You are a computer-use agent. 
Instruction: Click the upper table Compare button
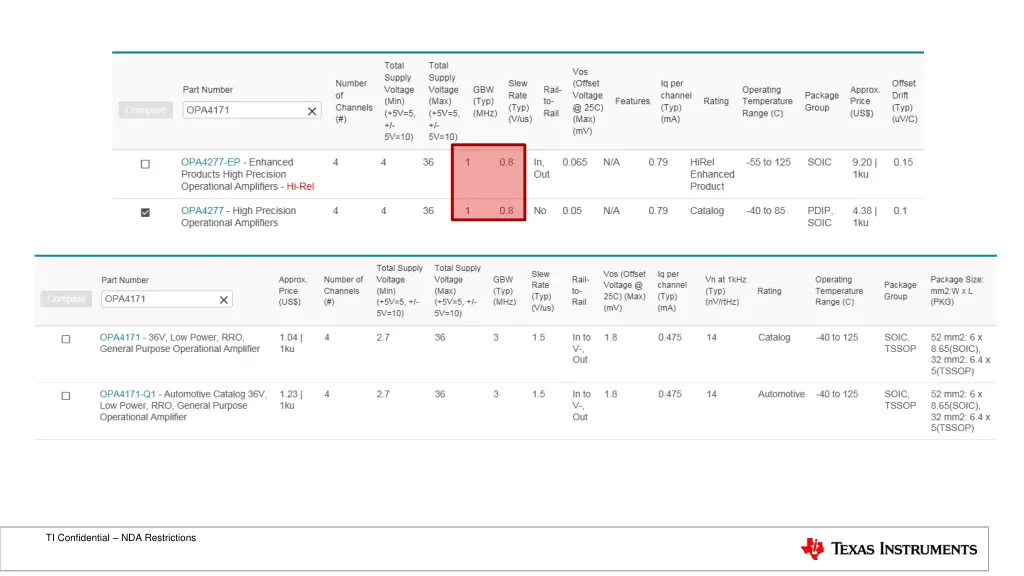(x=146, y=110)
